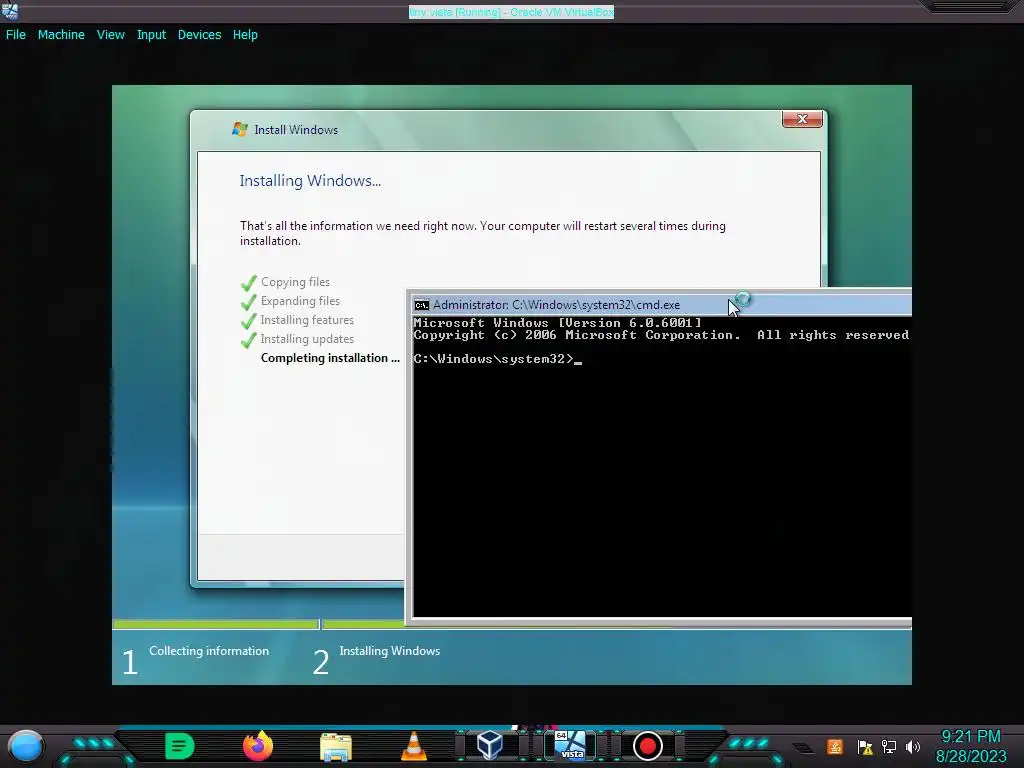Click the 'Collecting information' stage label

point(208,650)
